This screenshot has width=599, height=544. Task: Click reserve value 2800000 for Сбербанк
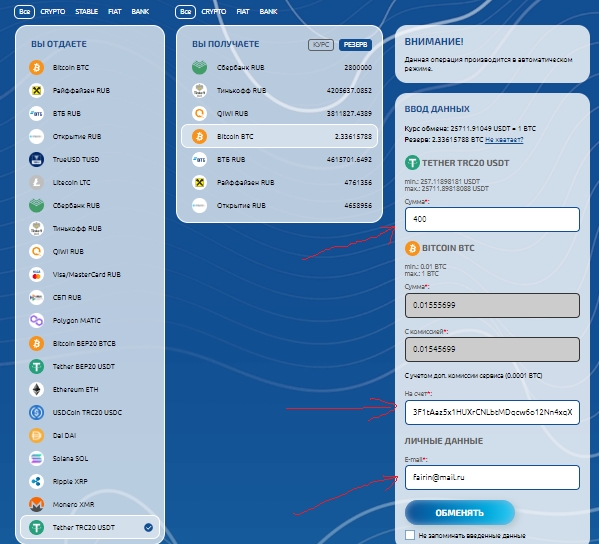358,68
